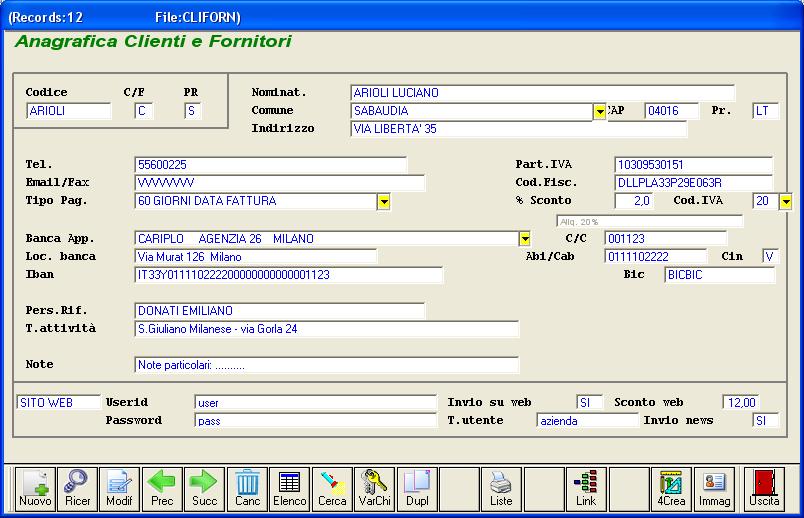The width and height of the screenshot is (804, 518).
Task: Open the Tipo Pag. dropdown arrow
Action: (x=384, y=202)
